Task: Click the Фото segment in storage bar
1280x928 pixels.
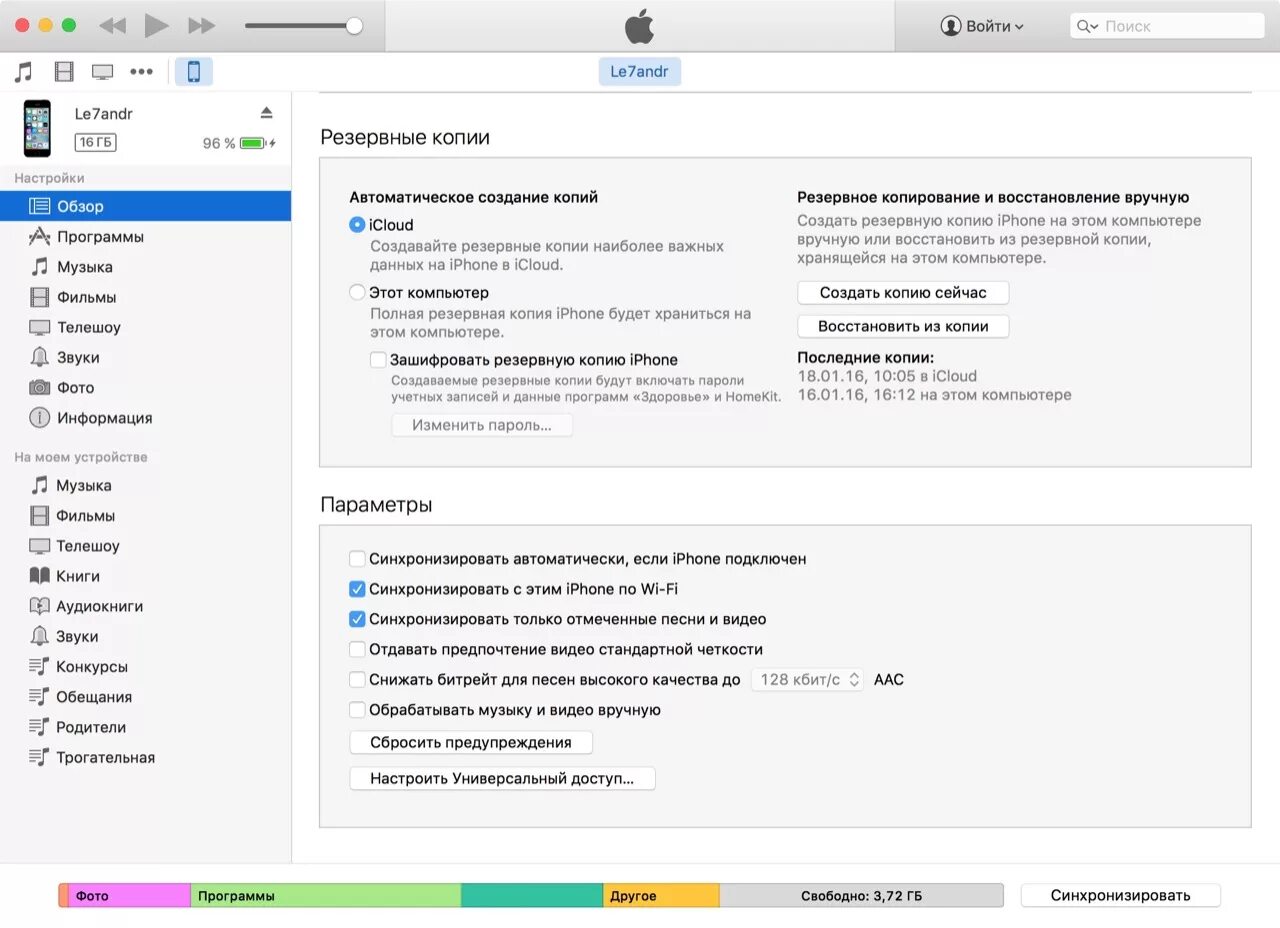Action: (129, 896)
